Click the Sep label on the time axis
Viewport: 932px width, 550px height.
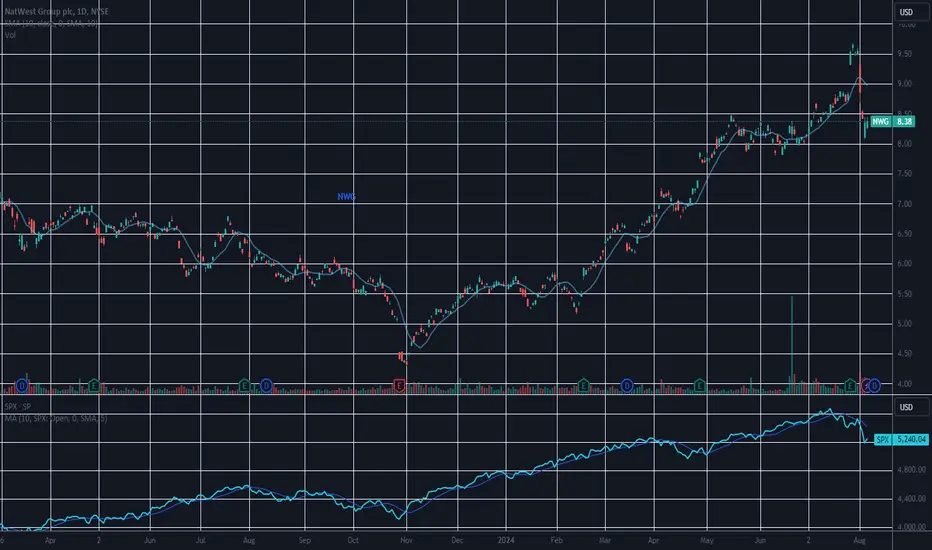(304, 540)
